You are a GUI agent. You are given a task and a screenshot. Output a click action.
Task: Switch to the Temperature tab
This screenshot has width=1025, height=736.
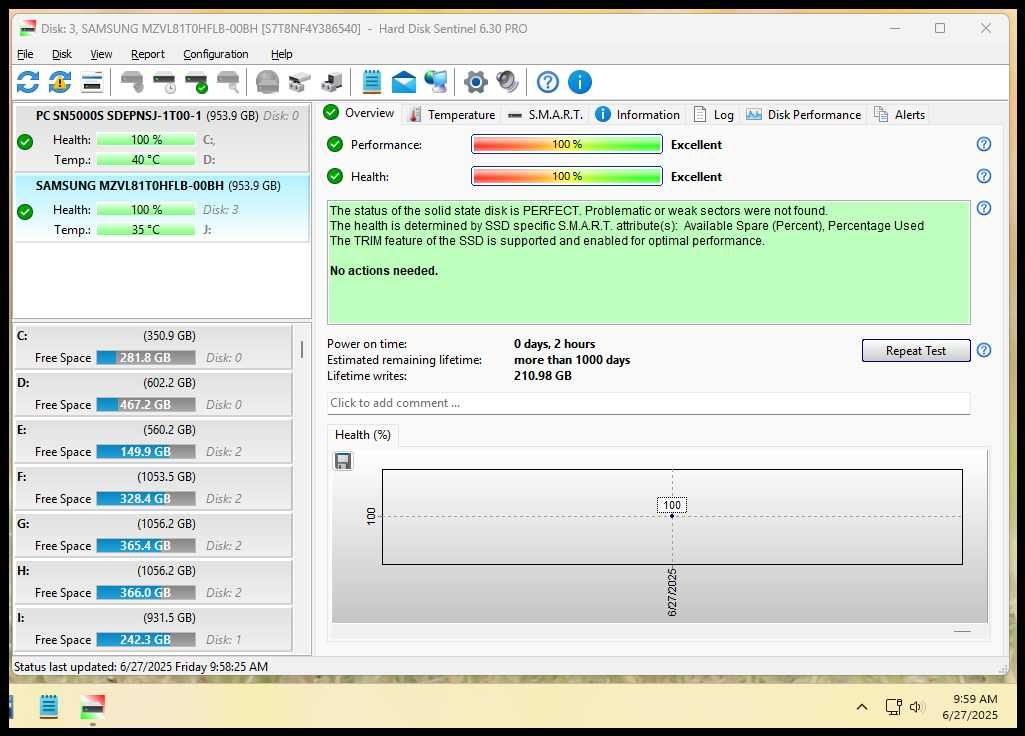pos(451,115)
